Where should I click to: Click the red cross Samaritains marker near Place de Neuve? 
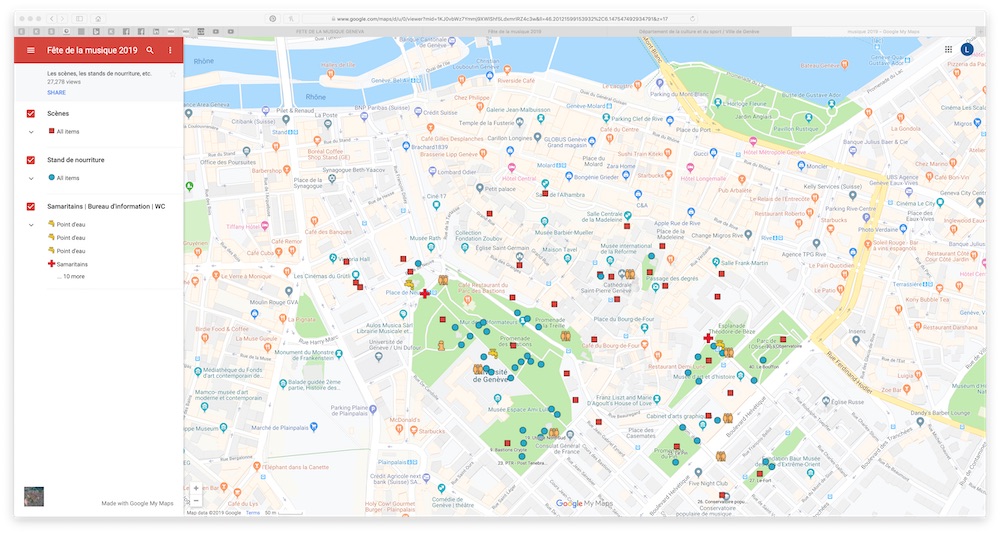coord(425,293)
